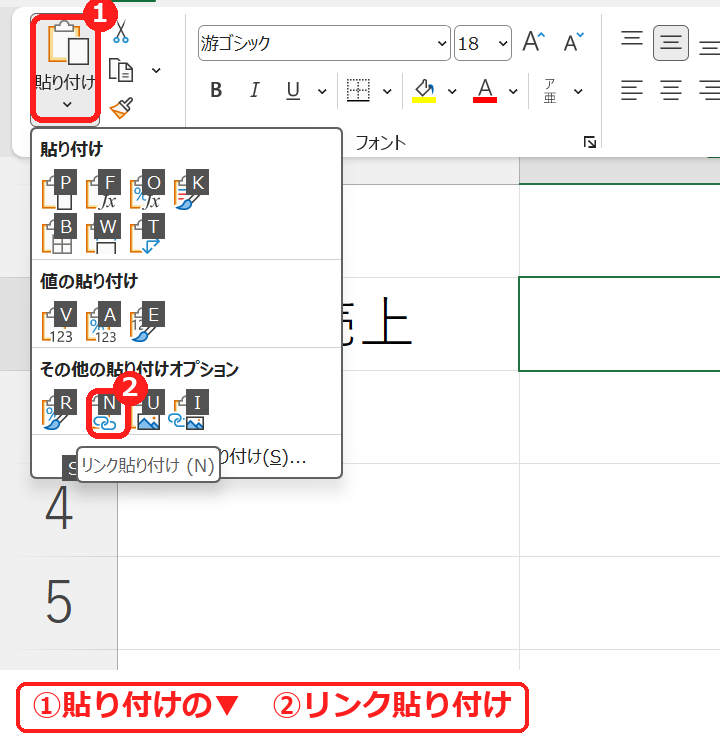Decrease font size with the small A icon

tap(574, 42)
